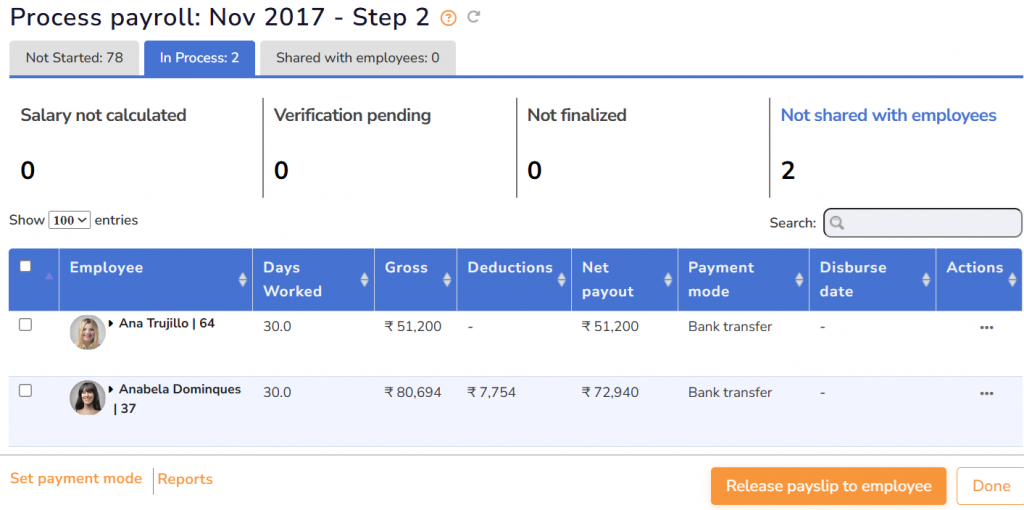
Task: Expand Anabela Dominques' row details arrow
Action: 112,390
